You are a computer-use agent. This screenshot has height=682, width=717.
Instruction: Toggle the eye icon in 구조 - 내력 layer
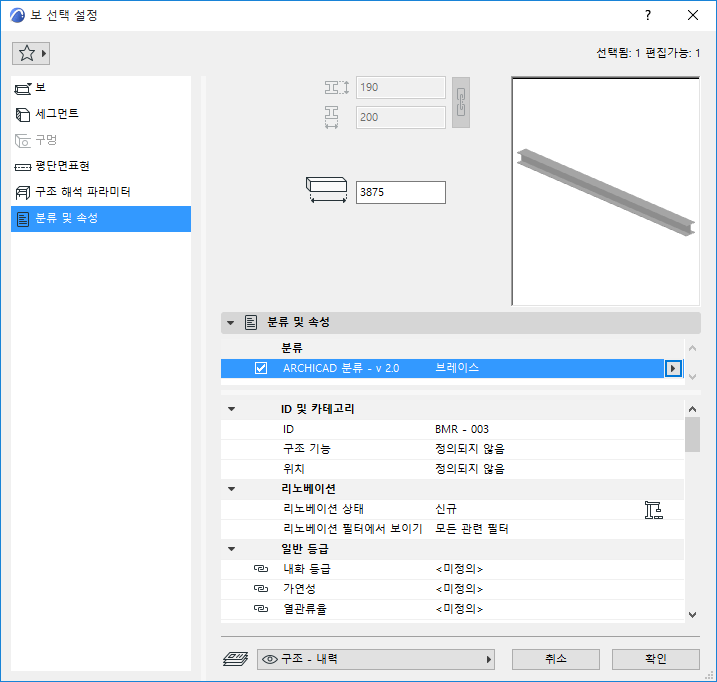tap(270, 659)
